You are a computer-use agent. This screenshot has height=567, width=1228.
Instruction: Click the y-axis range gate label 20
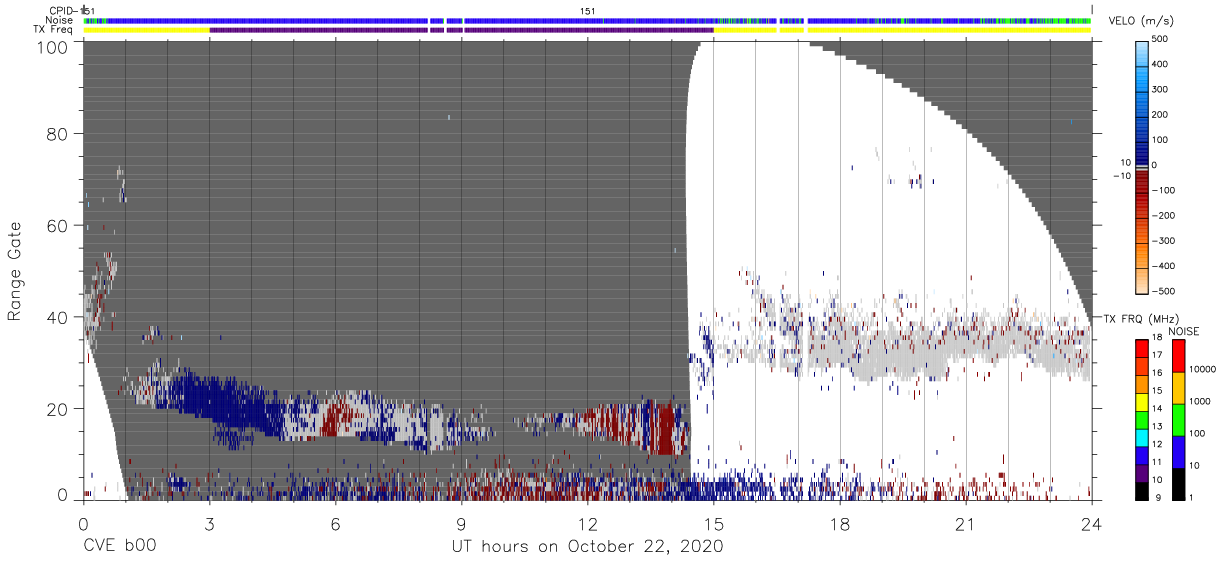(x=57, y=408)
